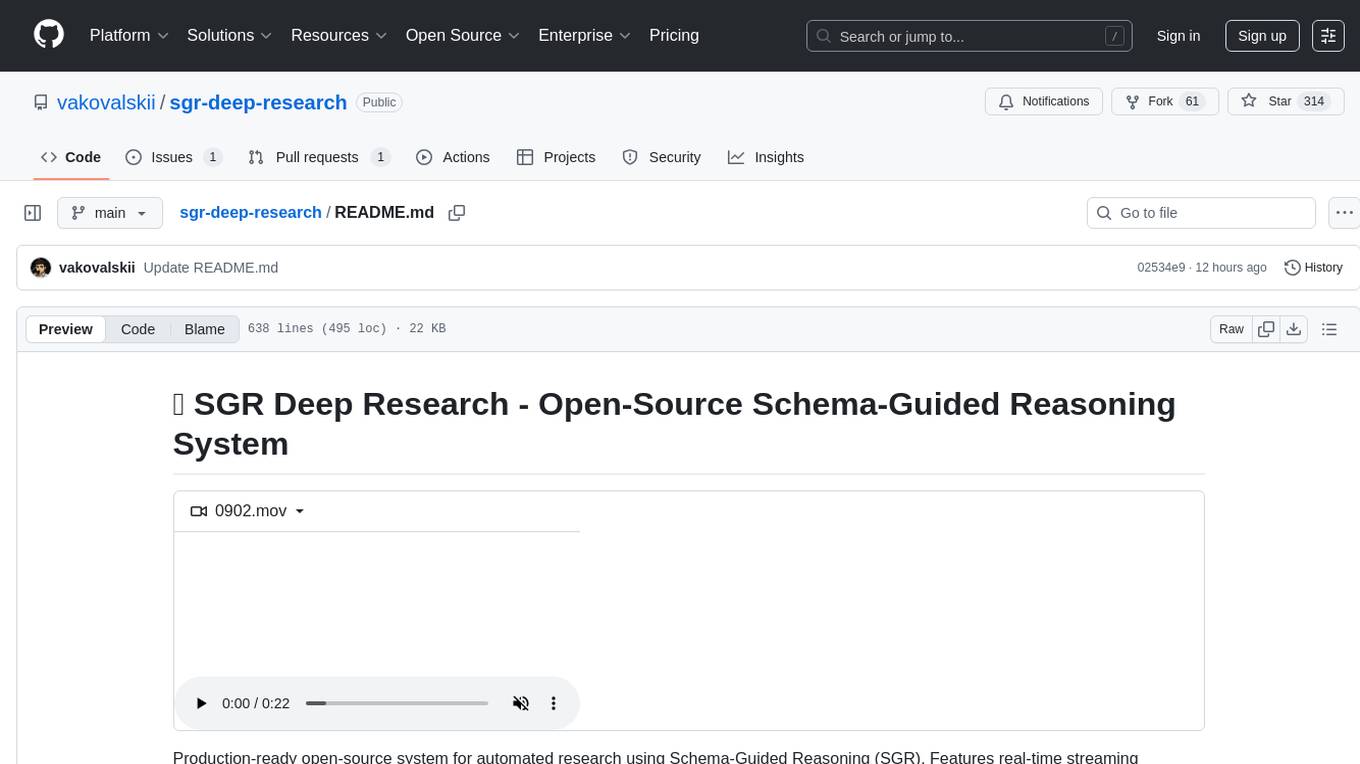Open the Insights tab
The width and height of the screenshot is (1360, 764).
tap(766, 157)
